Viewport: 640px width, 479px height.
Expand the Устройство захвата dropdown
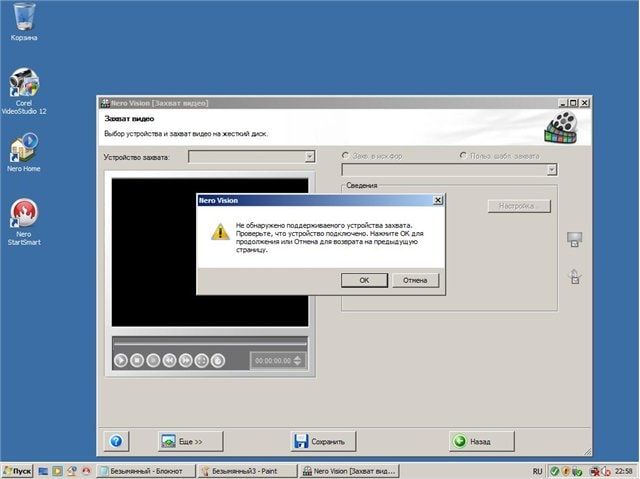pos(310,157)
